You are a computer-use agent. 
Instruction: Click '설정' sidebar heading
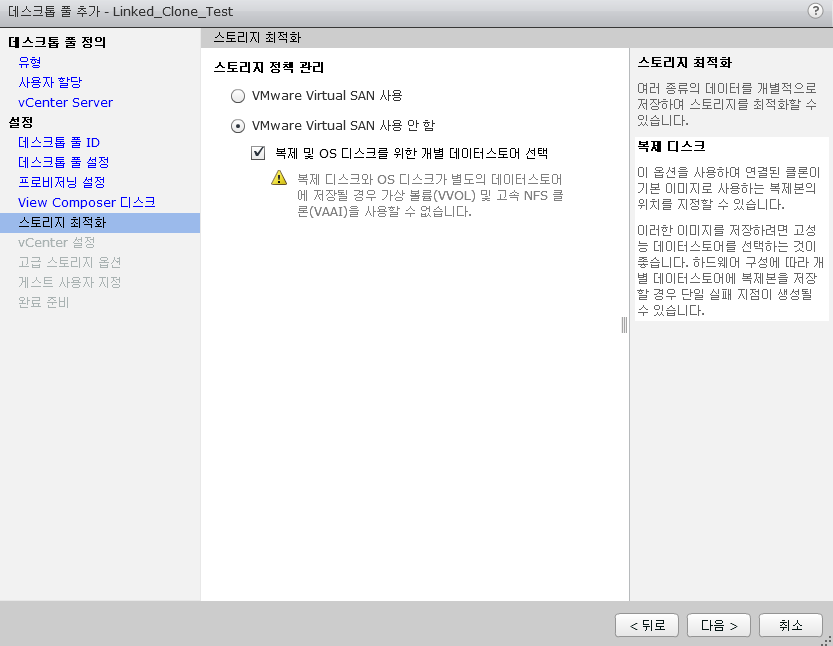point(21,122)
